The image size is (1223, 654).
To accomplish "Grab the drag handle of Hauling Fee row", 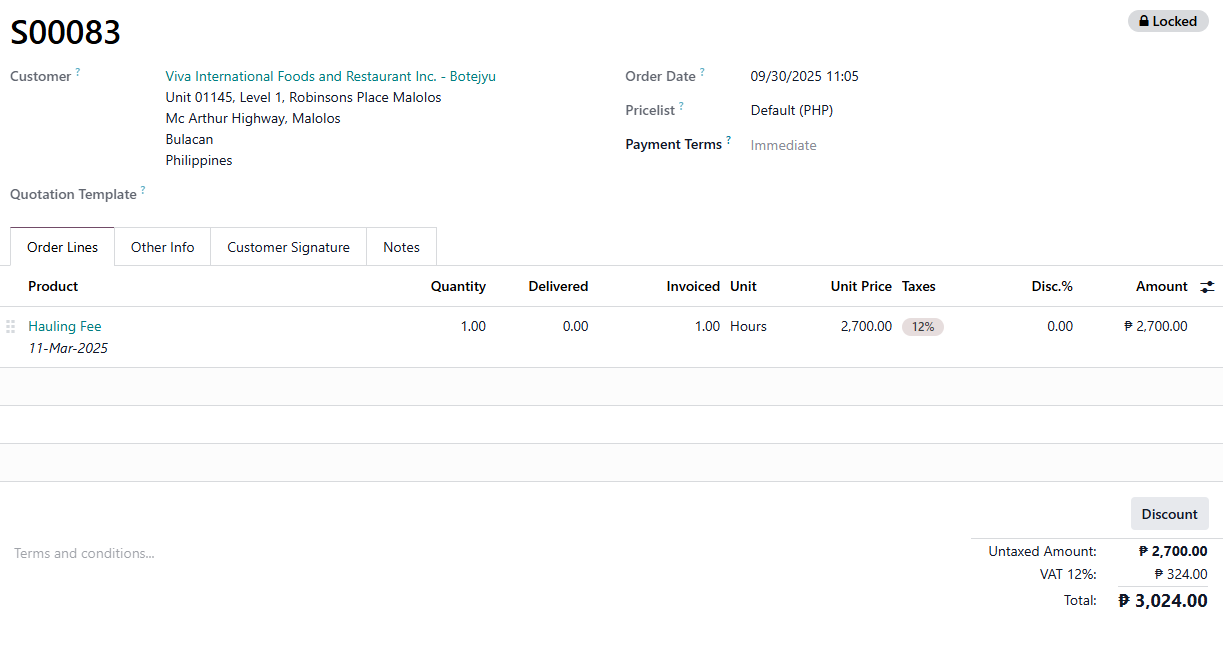I will tap(11, 327).
